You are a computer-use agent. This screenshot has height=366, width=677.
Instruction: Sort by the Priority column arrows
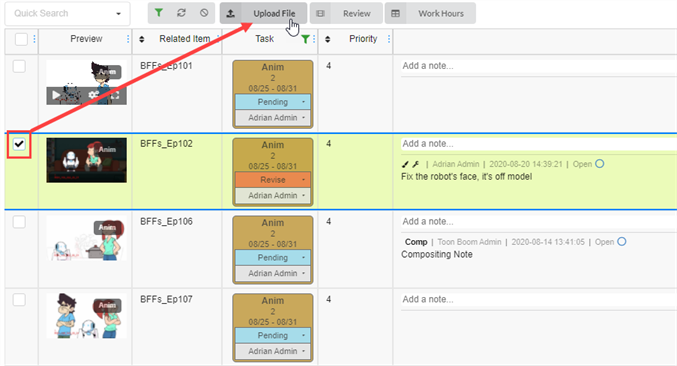pyautogui.click(x=327, y=39)
